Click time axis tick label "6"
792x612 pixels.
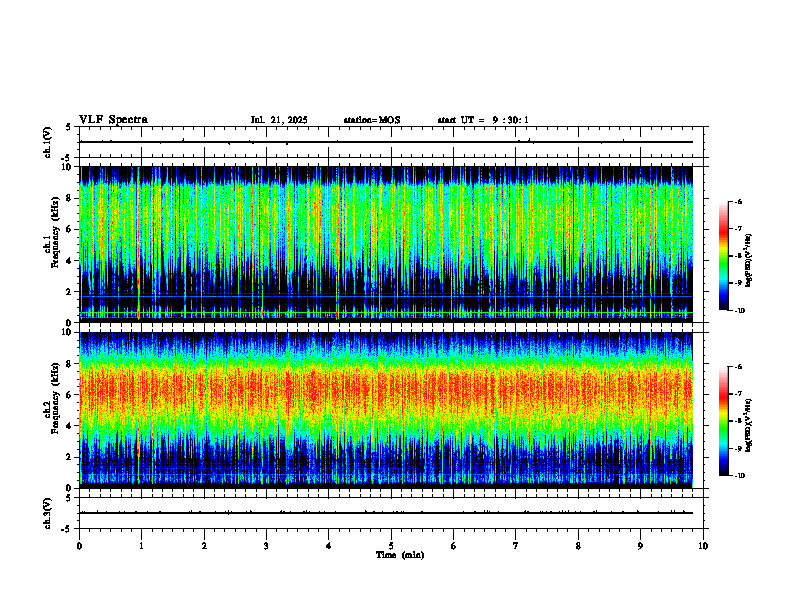(454, 546)
